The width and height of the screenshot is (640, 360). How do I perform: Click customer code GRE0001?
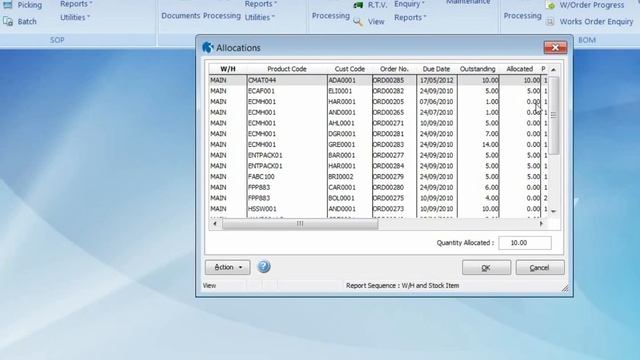(349, 144)
